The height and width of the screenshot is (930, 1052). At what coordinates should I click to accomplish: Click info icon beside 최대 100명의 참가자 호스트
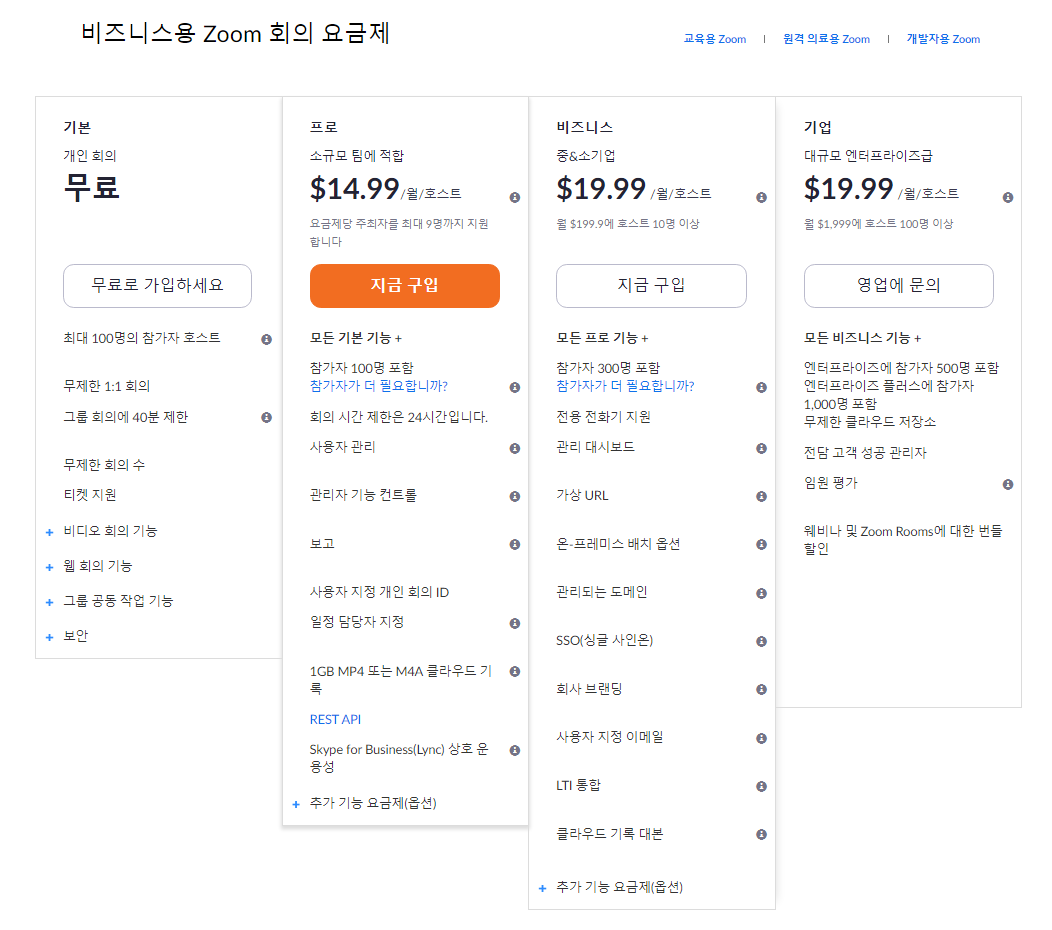pyautogui.click(x=266, y=340)
